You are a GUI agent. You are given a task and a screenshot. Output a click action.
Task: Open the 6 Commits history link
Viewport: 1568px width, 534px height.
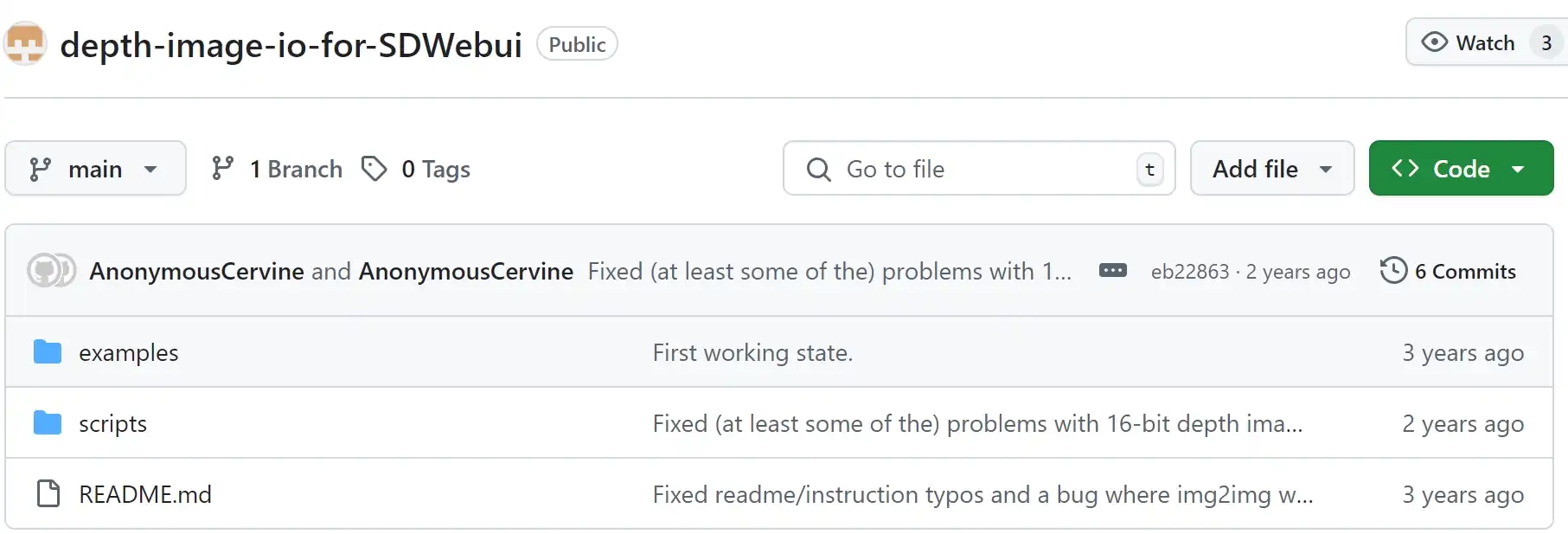(x=1448, y=271)
